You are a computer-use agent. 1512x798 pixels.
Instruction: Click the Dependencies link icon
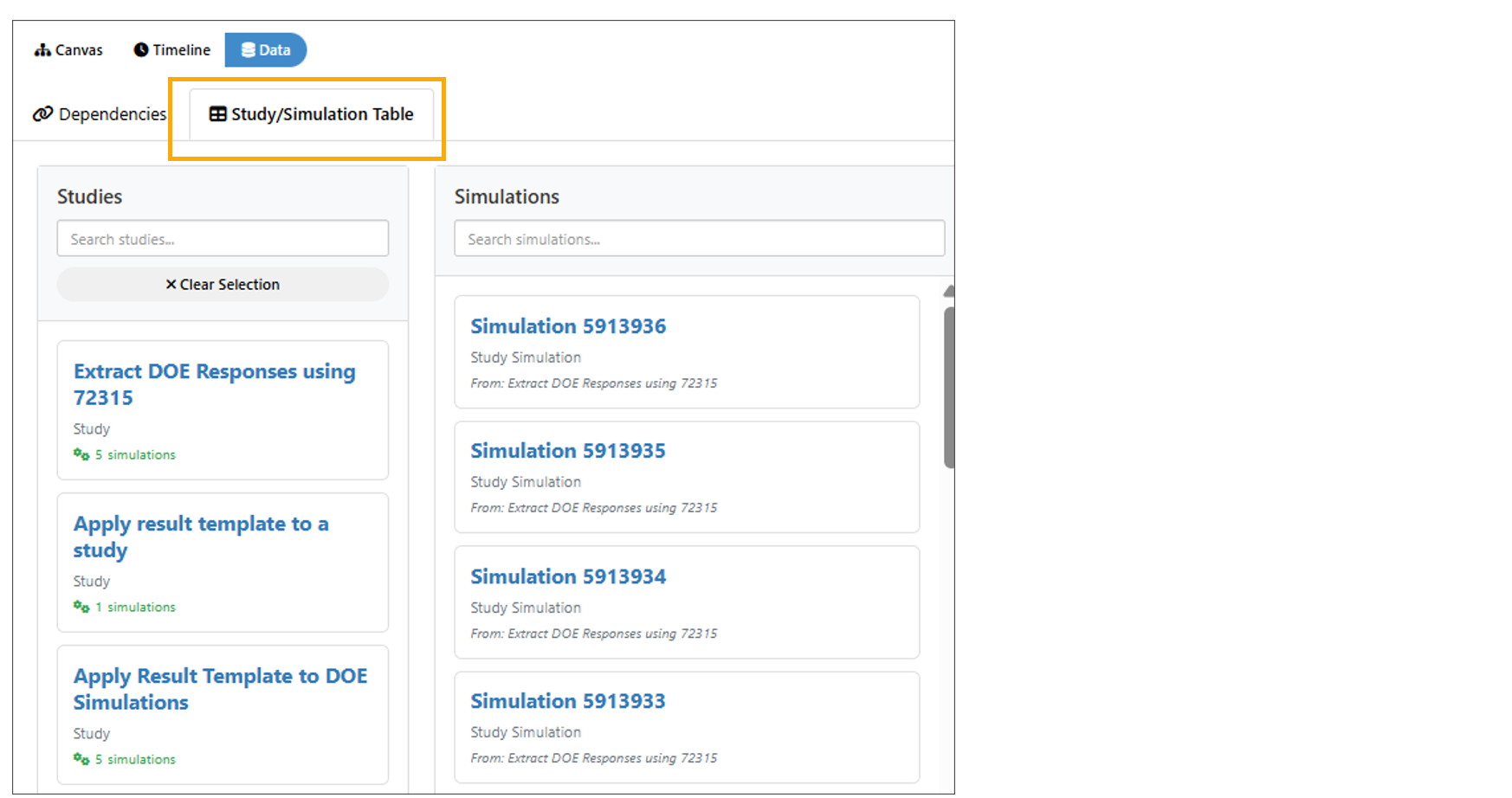[43, 114]
